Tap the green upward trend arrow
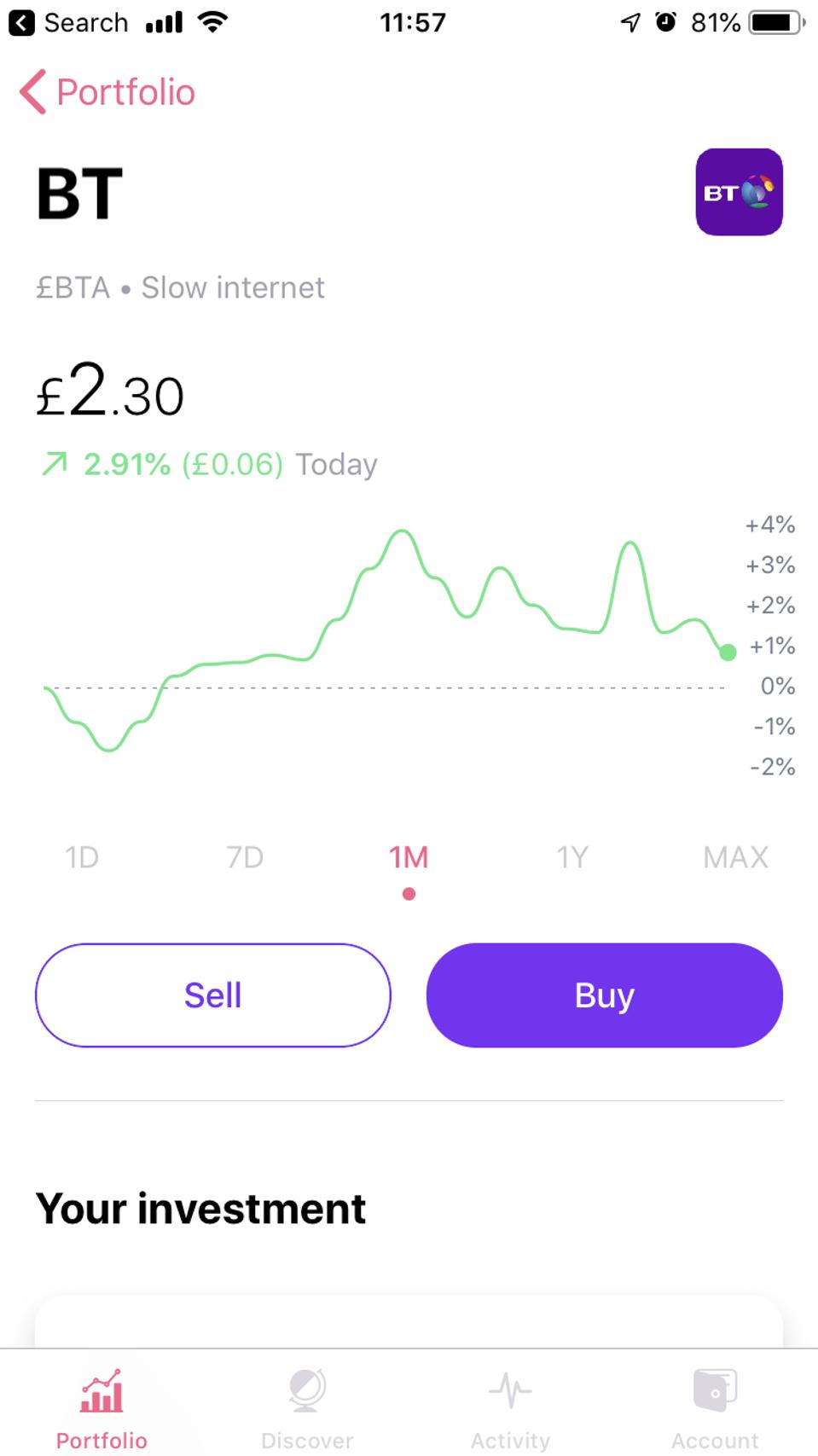818x1456 pixels. pos(55,464)
